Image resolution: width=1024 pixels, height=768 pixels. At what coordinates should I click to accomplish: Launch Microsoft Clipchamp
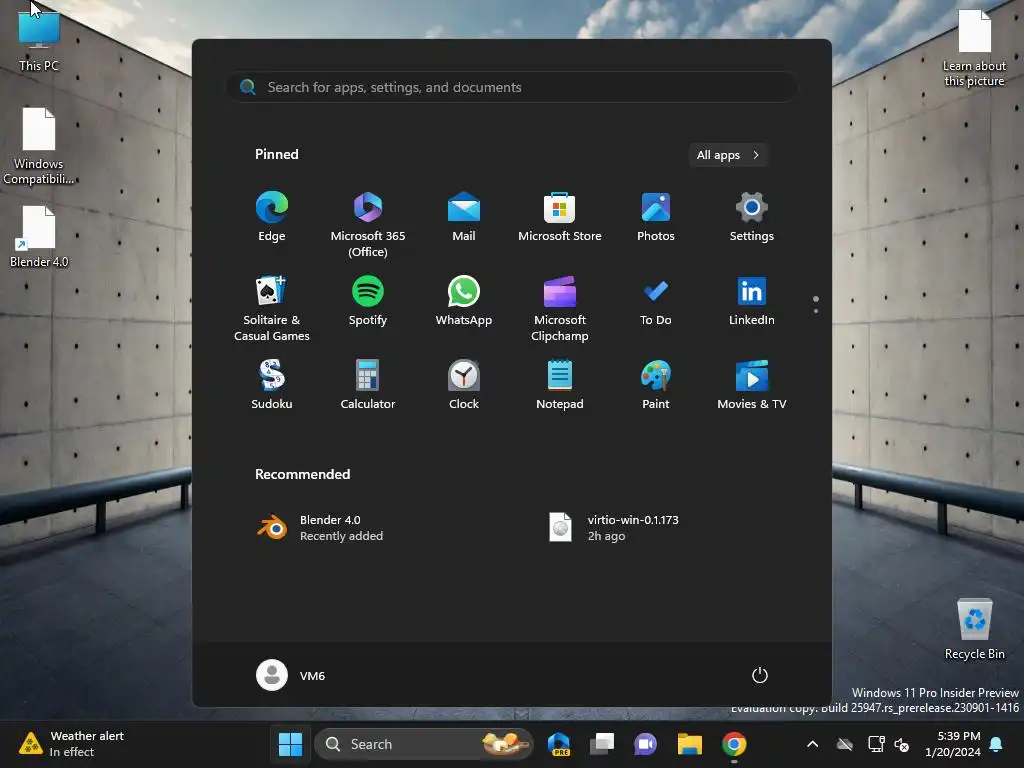coord(560,308)
